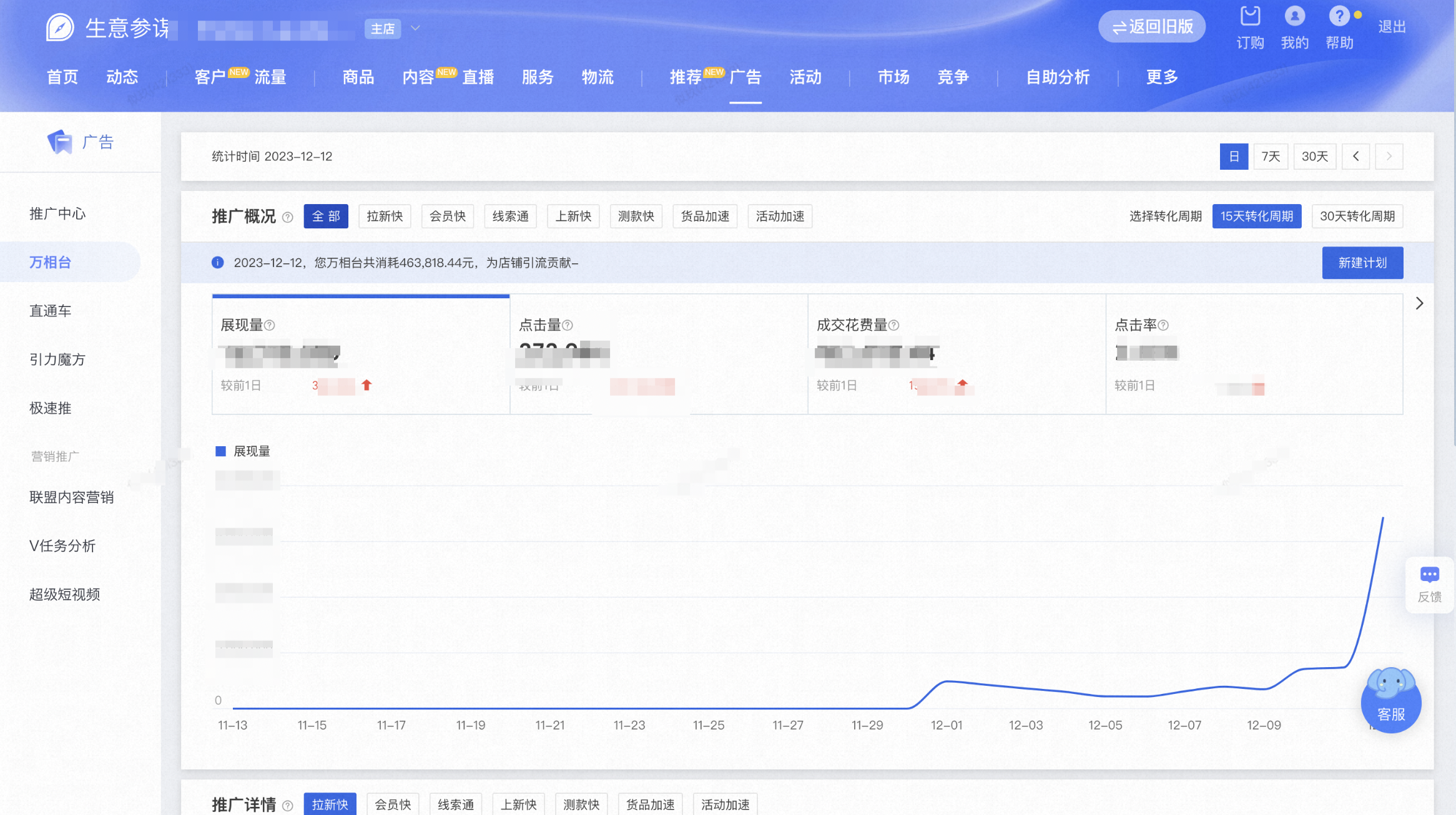Viewport: 1456px width, 815px height.
Task: Click the 退出 logout link
Action: point(1392,27)
